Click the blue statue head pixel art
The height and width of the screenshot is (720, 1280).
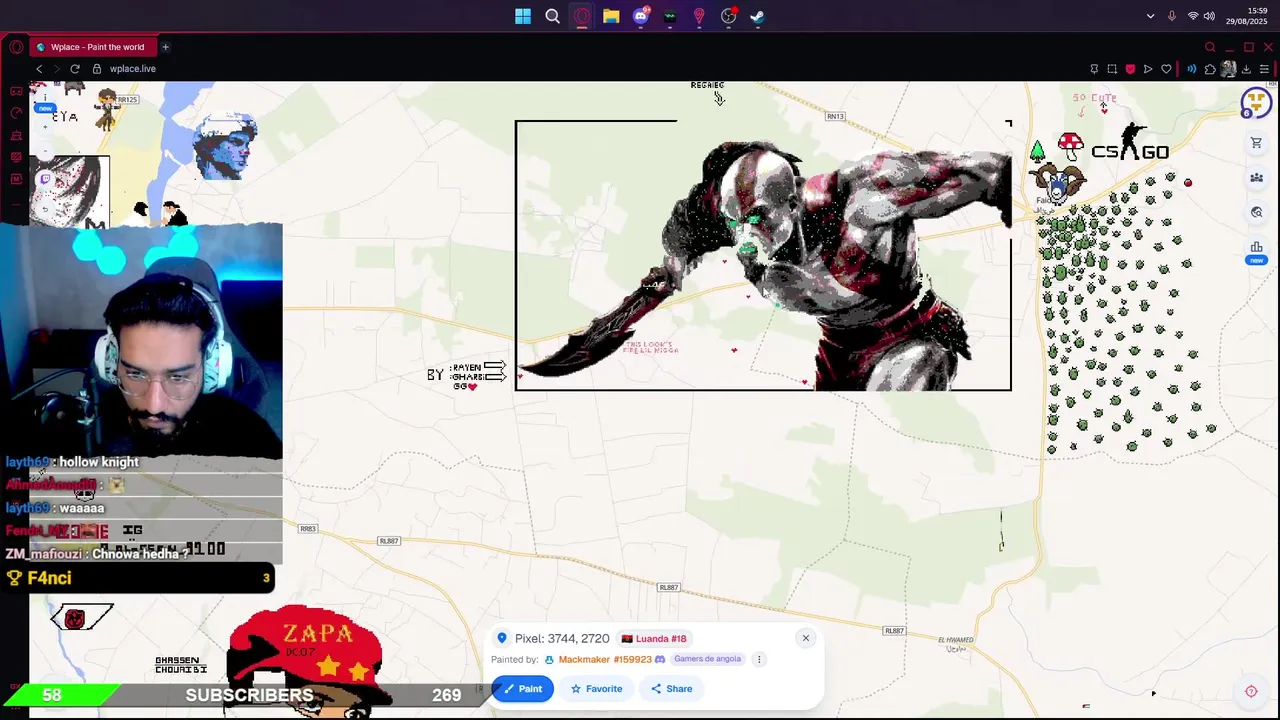(x=226, y=146)
